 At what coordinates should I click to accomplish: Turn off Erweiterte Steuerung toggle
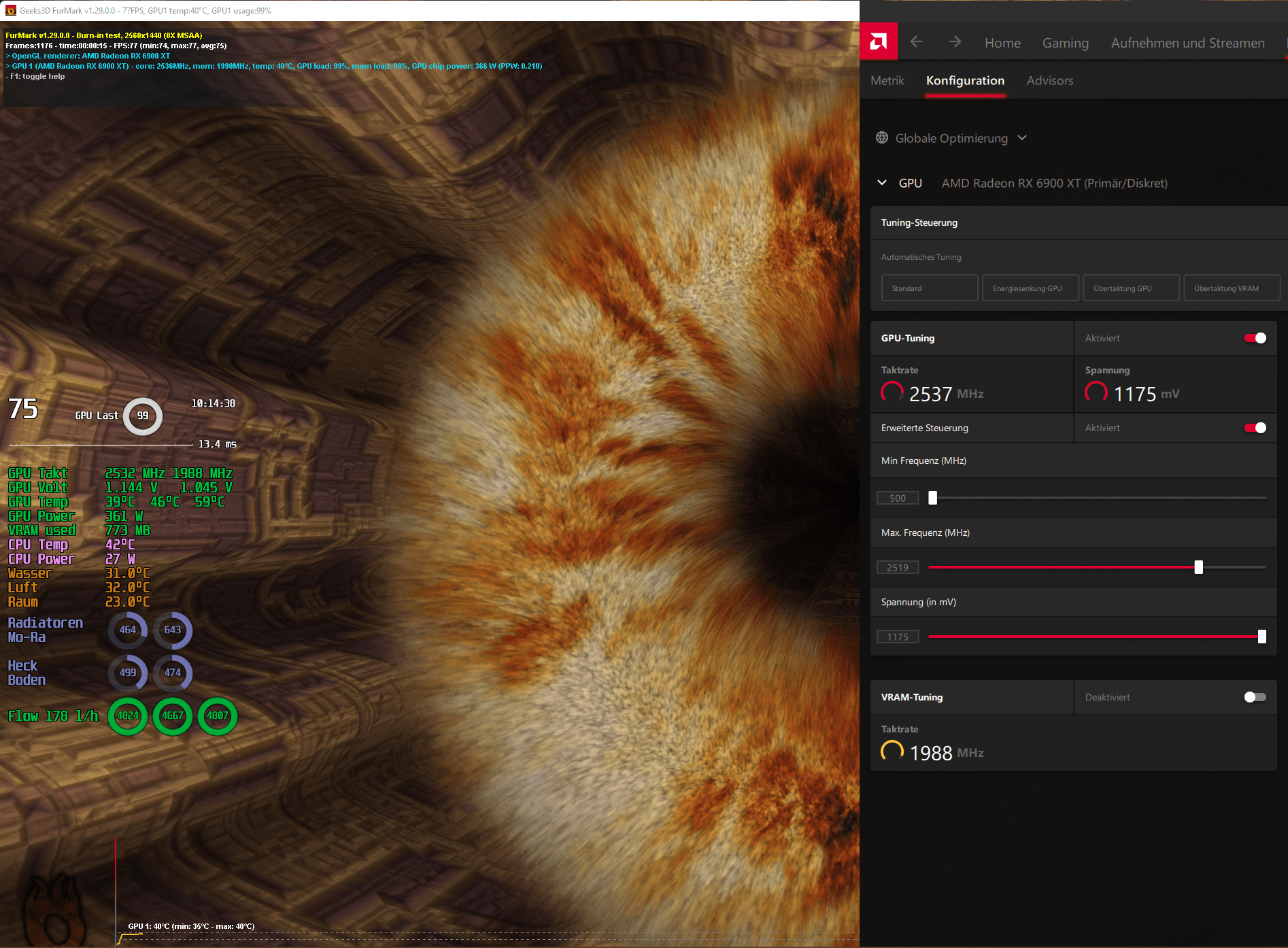pyautogui.click(x=1255, y=428)
